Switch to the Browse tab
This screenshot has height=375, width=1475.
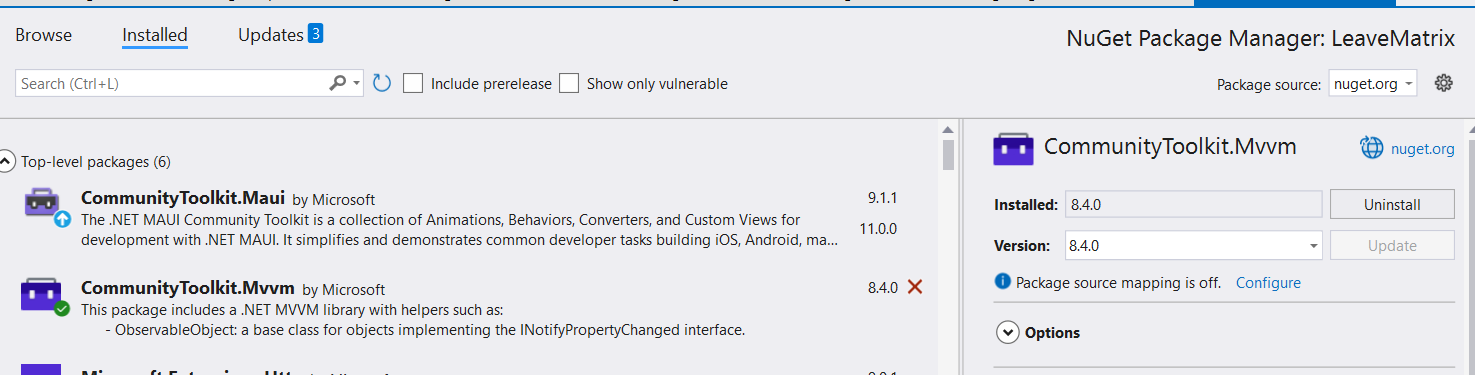(x=44, y=35)
